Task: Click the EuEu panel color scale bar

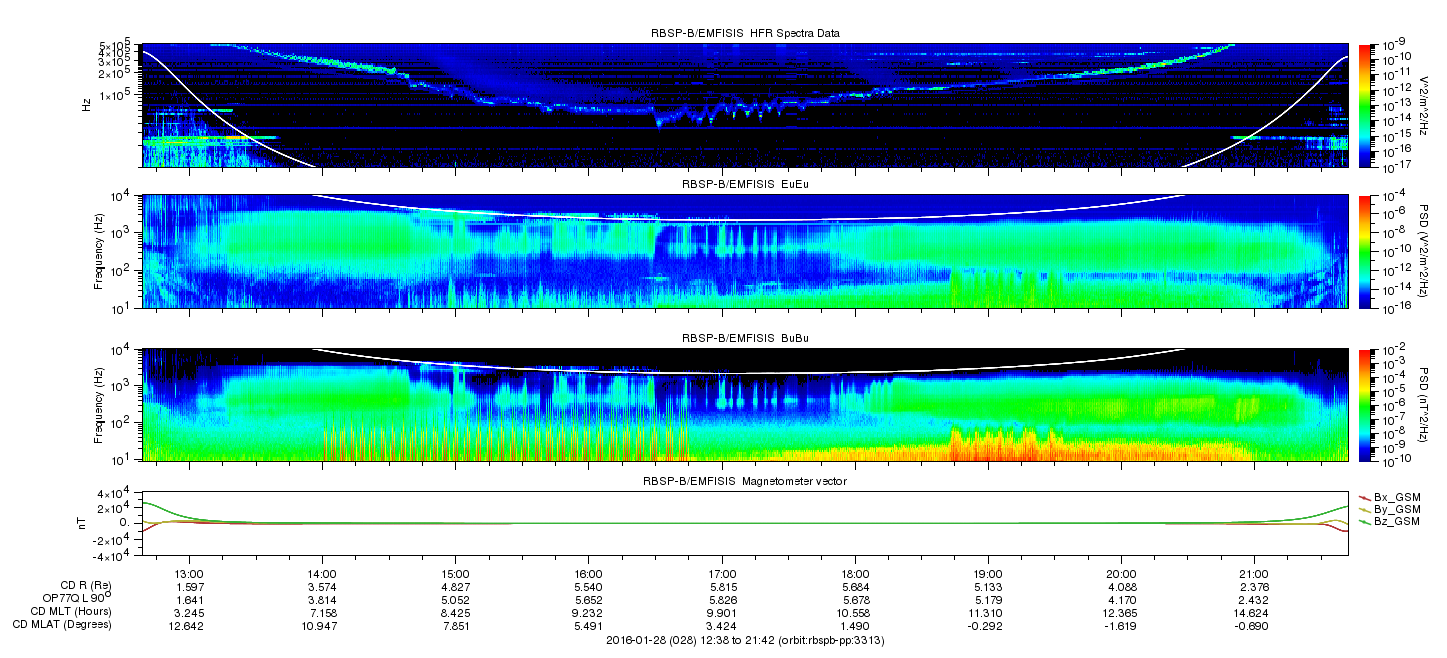Action: click(x=1366, y=251)
